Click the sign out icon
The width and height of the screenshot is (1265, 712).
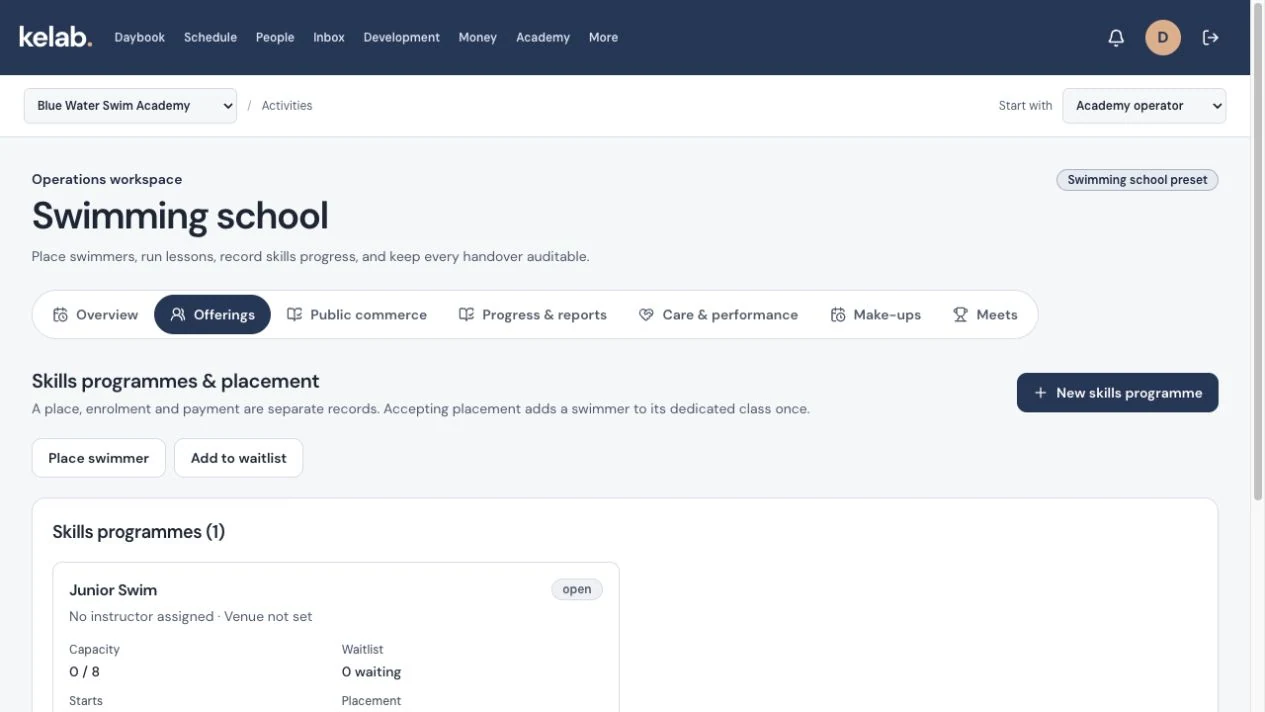pyautogui.click(x=1211, y=38)
